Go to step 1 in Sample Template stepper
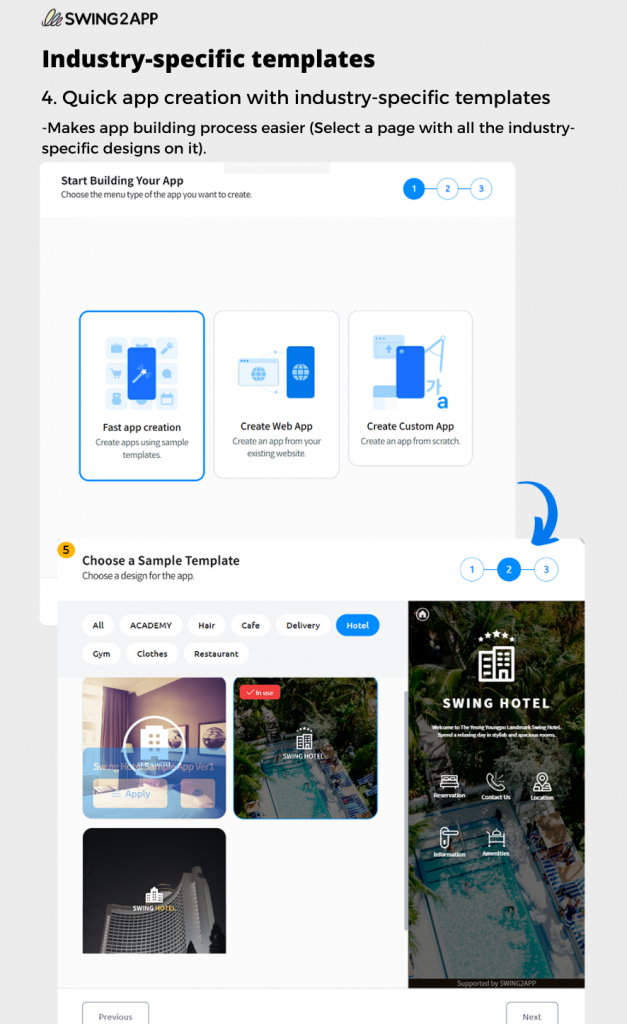 (472, 569)
